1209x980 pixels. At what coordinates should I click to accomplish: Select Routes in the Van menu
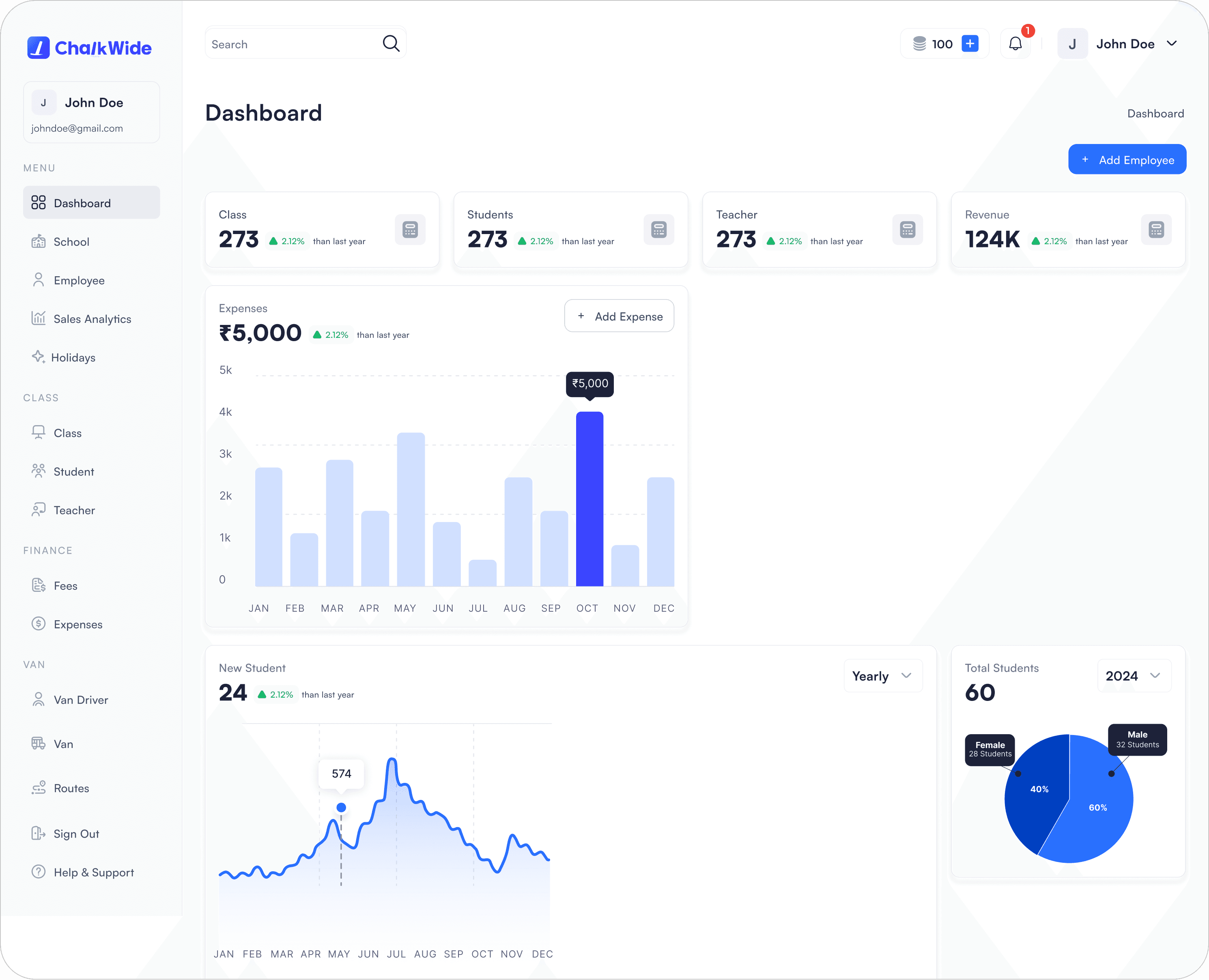click(71, 788)
